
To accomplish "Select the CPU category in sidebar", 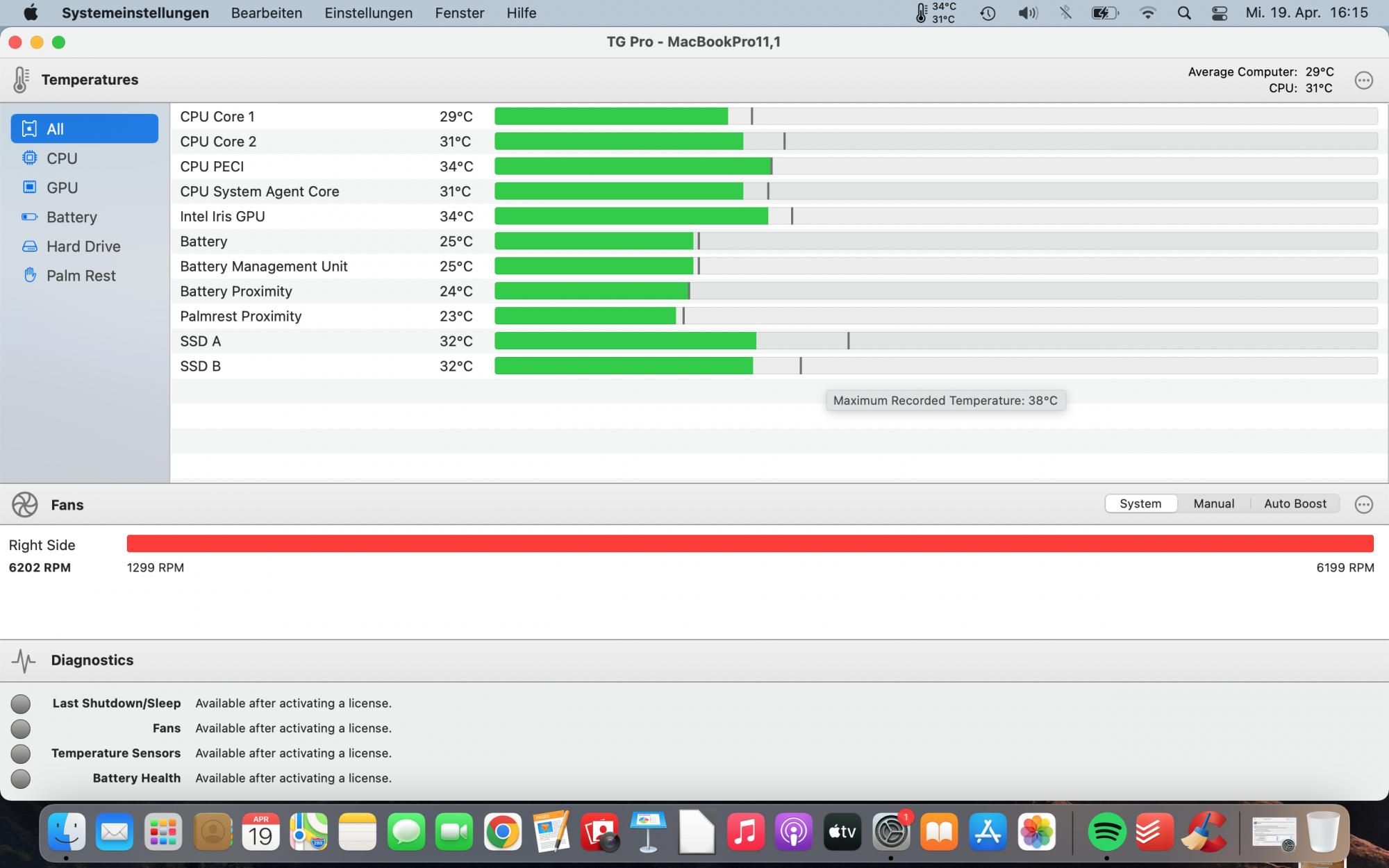I will pos(61,158).
